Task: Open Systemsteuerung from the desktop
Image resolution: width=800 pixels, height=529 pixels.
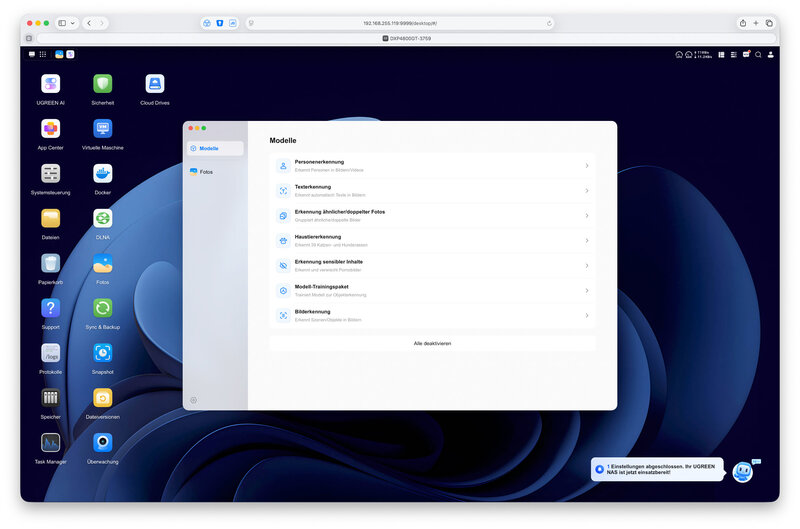Action: (x=51, y=174)
